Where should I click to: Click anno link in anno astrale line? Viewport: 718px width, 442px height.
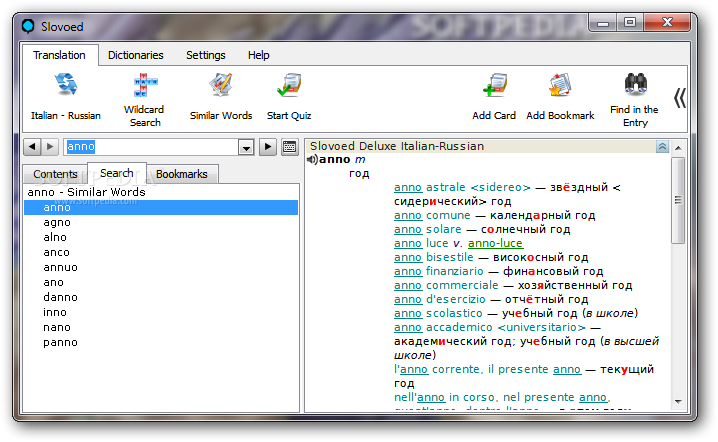(x=408, y=187)
